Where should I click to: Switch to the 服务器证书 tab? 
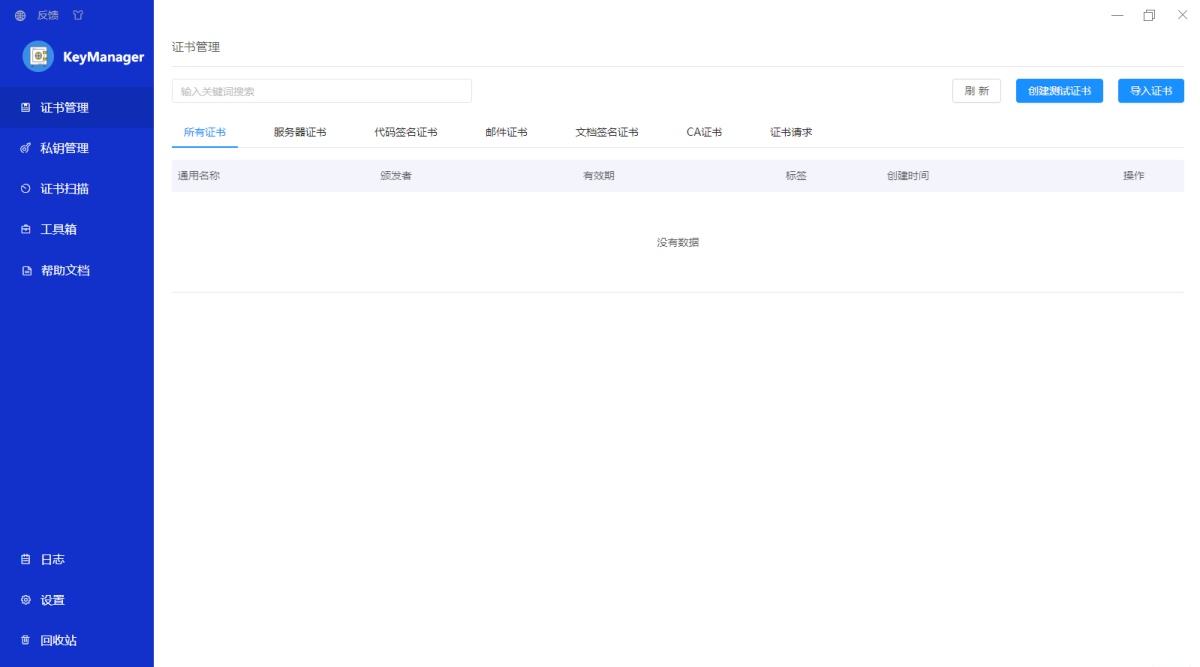point(300,132)
